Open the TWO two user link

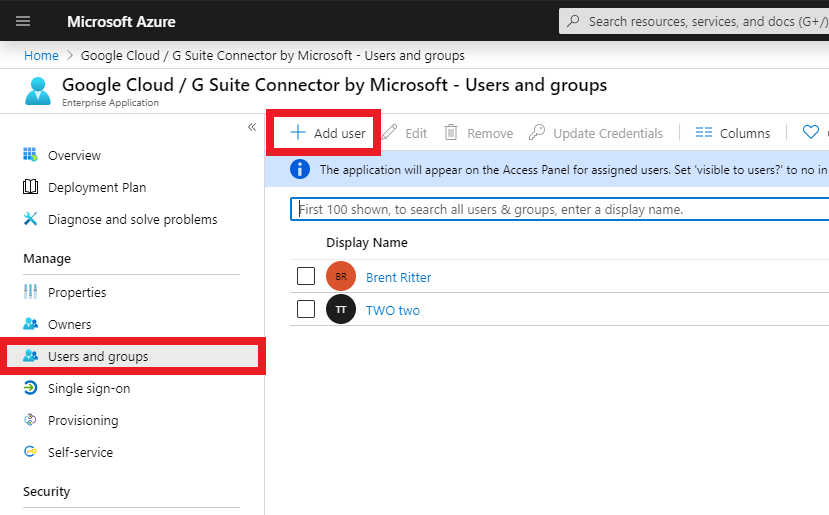coord(393,310)
